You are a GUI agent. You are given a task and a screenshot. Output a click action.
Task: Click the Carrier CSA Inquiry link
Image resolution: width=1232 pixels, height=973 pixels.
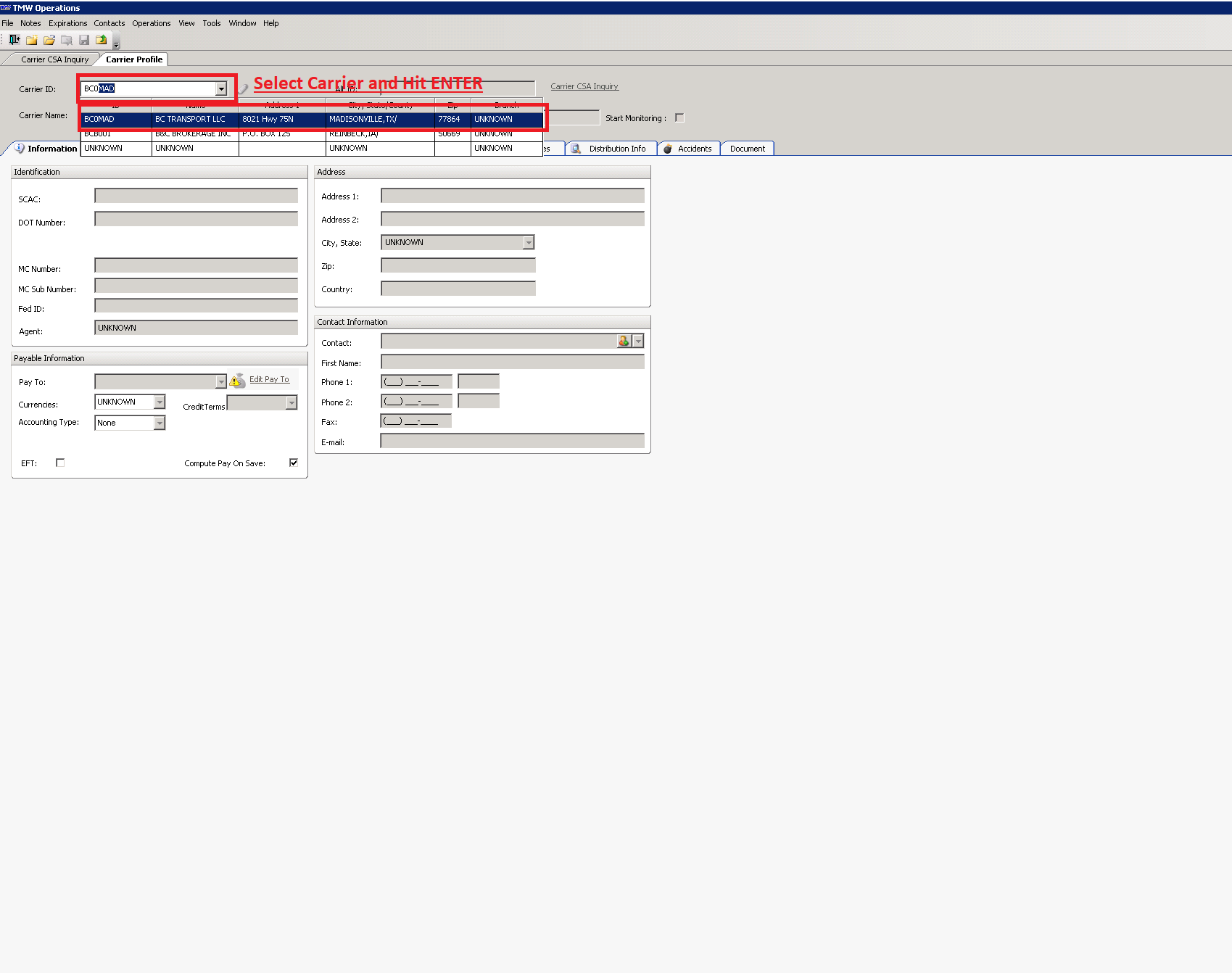584,86
